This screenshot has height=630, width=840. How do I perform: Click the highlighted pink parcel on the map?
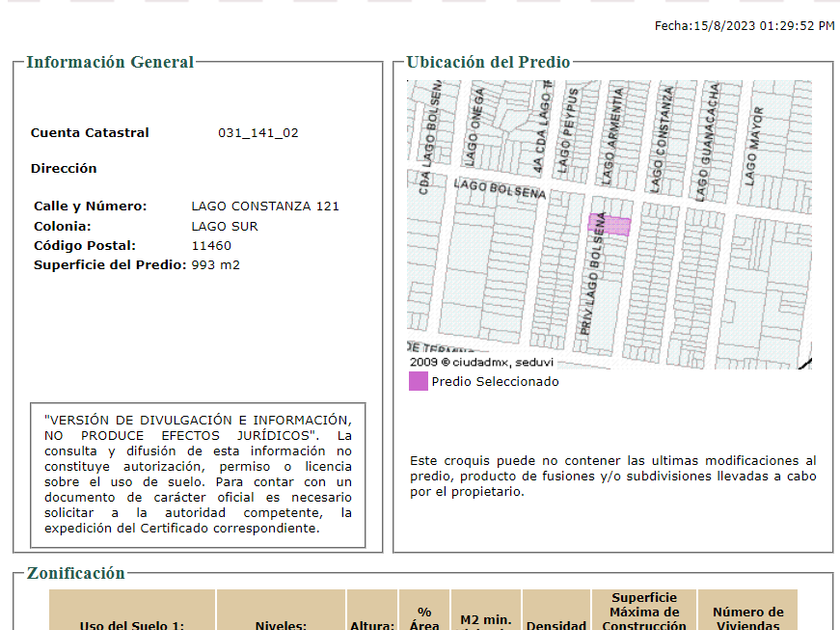click(x=616, y=226)
